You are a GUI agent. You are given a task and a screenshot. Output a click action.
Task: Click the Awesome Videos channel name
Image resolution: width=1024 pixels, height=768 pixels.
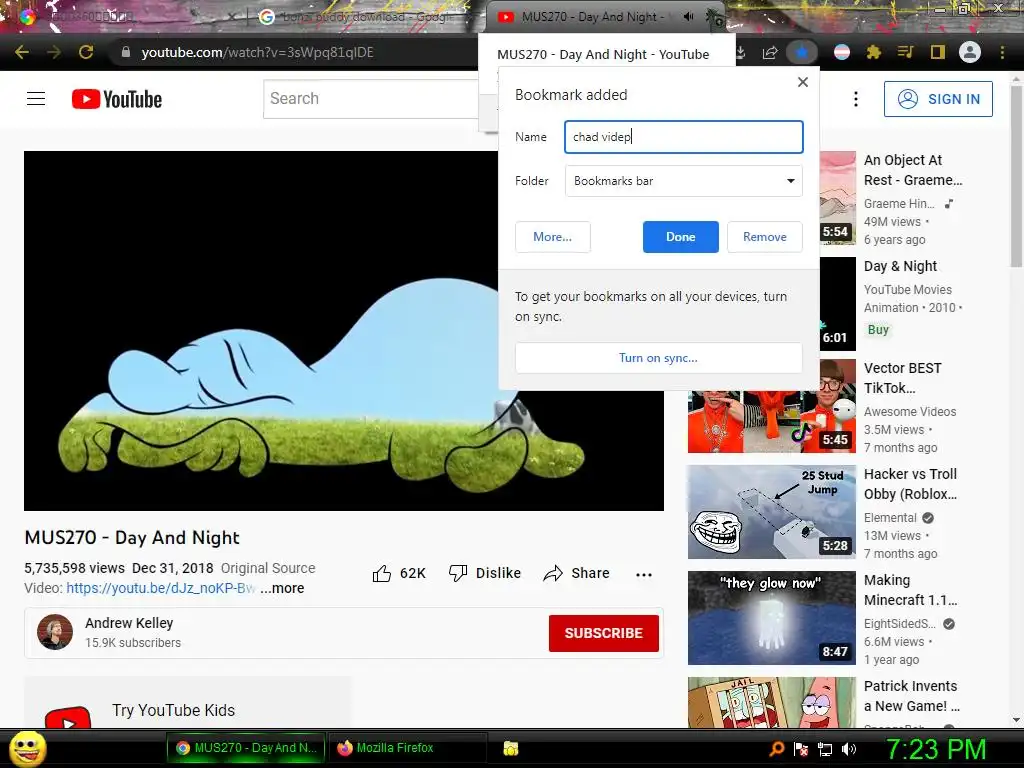(910, 412)
